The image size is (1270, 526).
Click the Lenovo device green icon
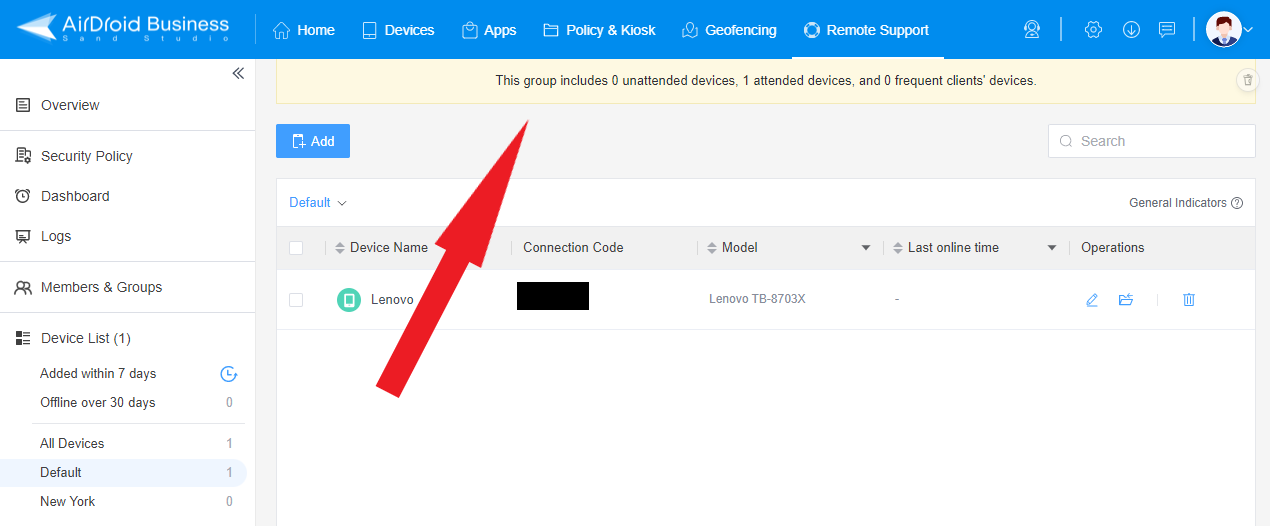pyautogui.click(x=349, y=299)
